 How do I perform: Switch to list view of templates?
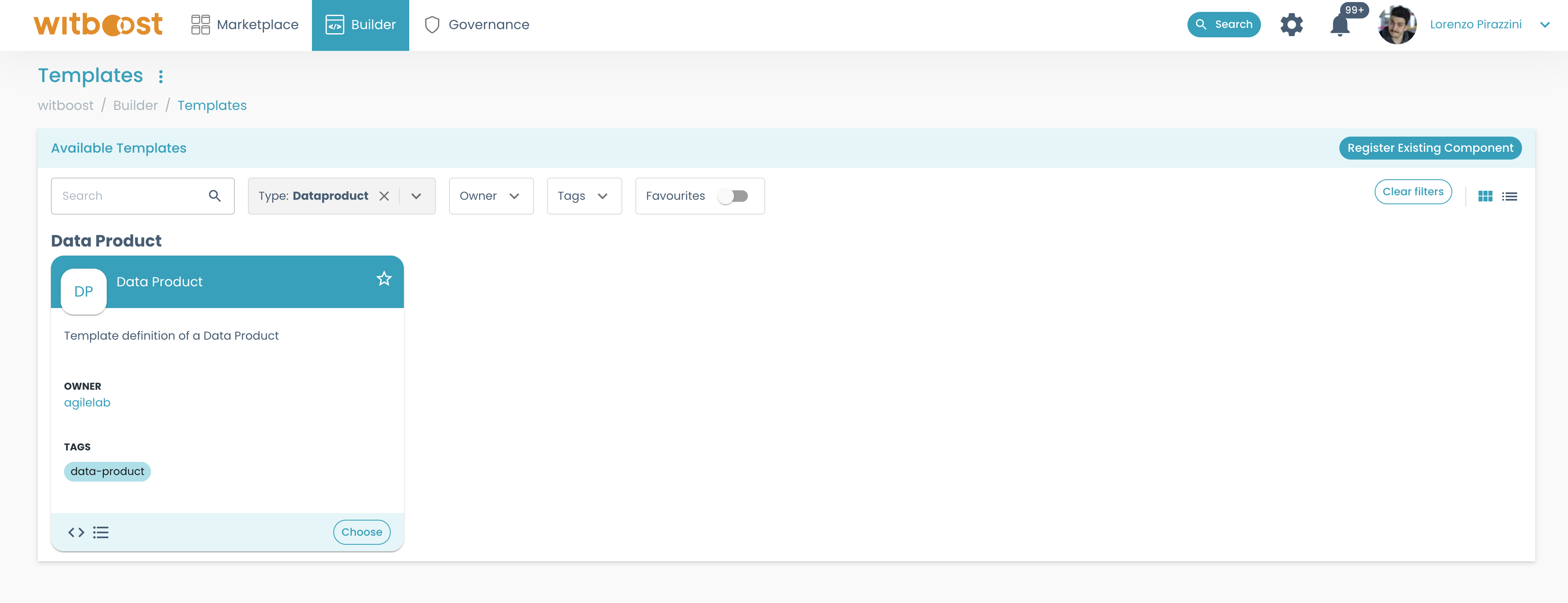pos(1510,196)
